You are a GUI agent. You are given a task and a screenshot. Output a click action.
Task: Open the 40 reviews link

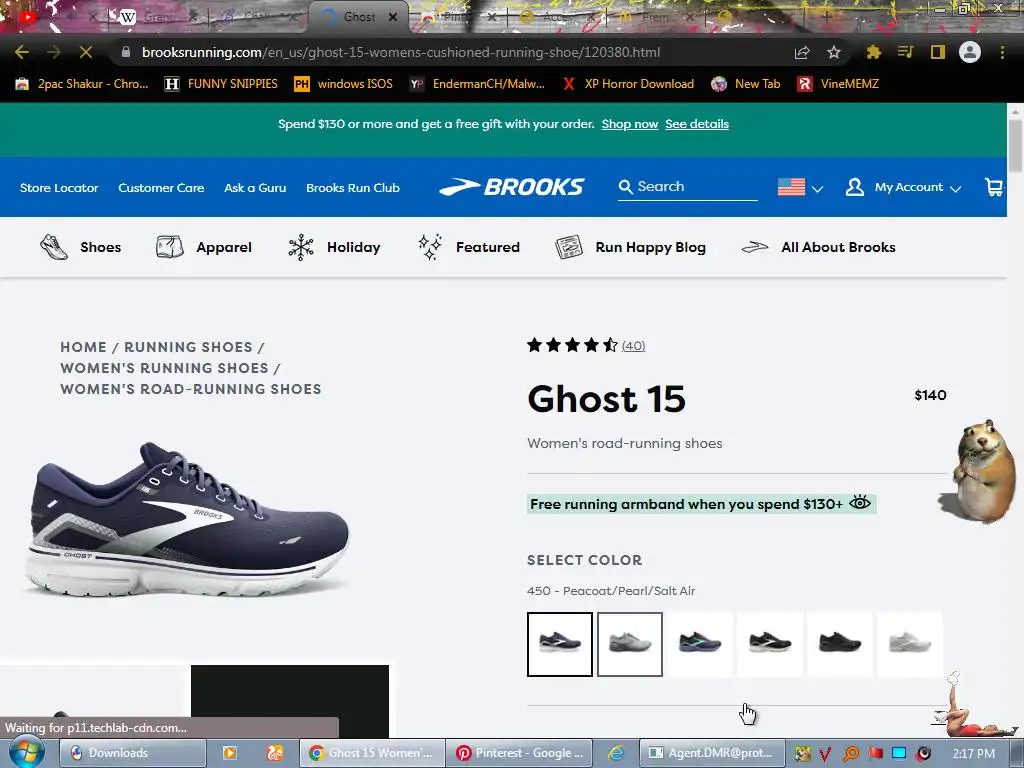[x=633, y=345]
